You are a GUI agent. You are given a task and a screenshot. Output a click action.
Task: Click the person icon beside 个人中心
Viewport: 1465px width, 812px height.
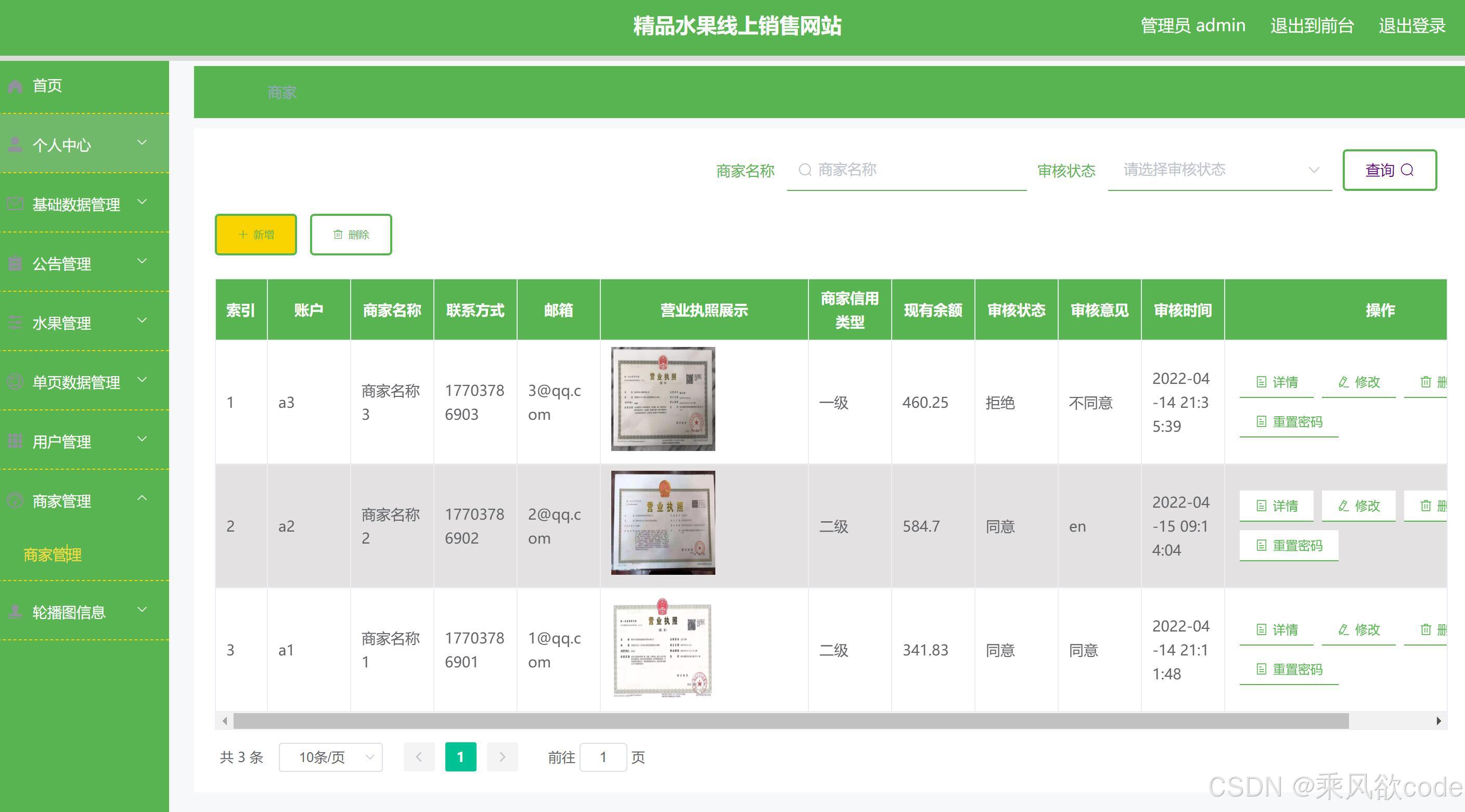point(16,145)
